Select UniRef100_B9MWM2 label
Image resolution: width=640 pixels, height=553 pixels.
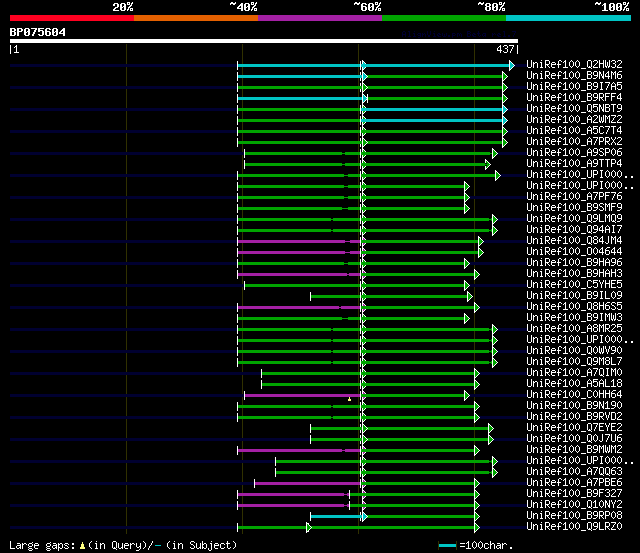point(574,450)
